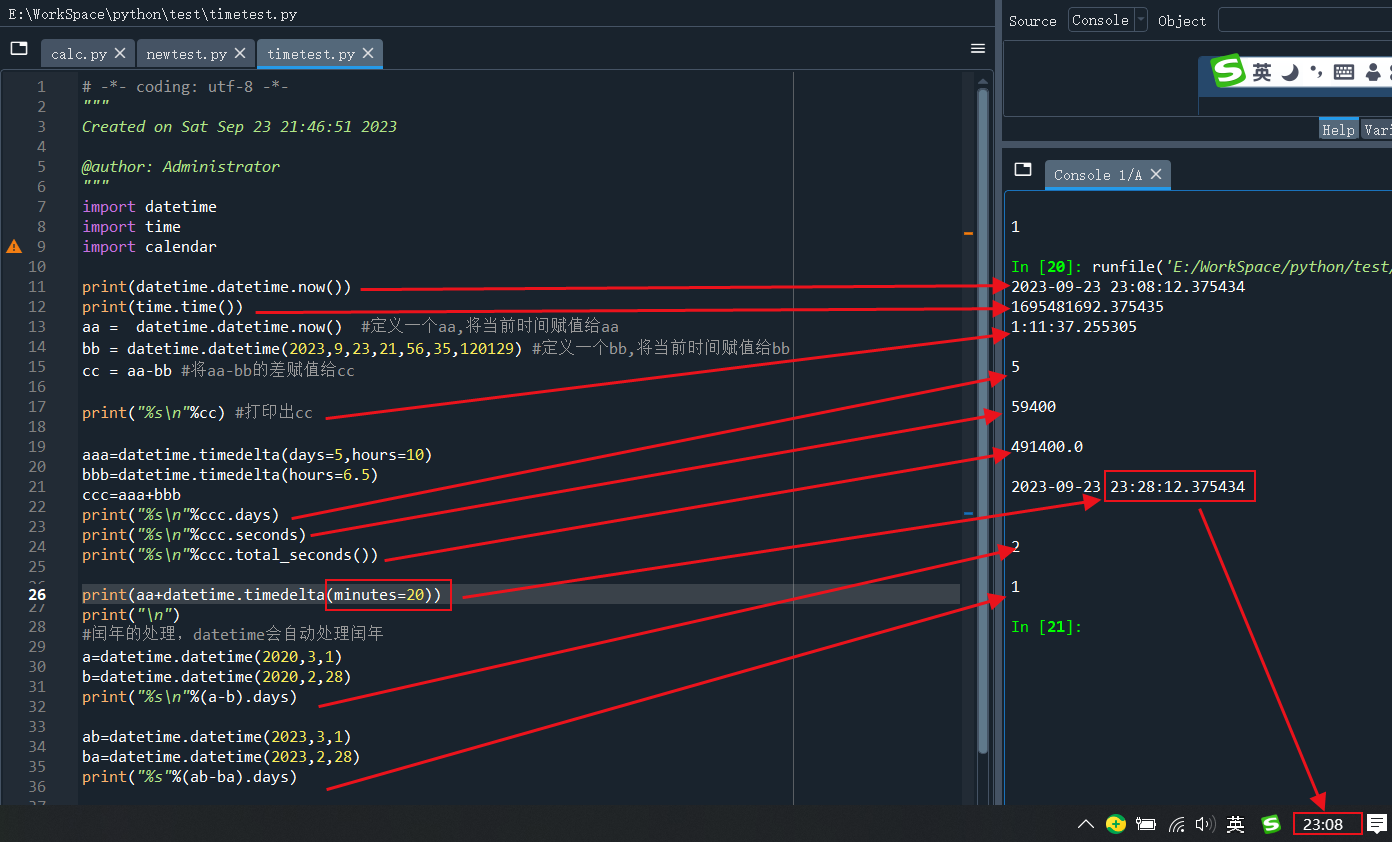Viewport: 1392px width, 842px height.
Task: Click the console output '1695481692.375435'
Action: pos(1087,306)
